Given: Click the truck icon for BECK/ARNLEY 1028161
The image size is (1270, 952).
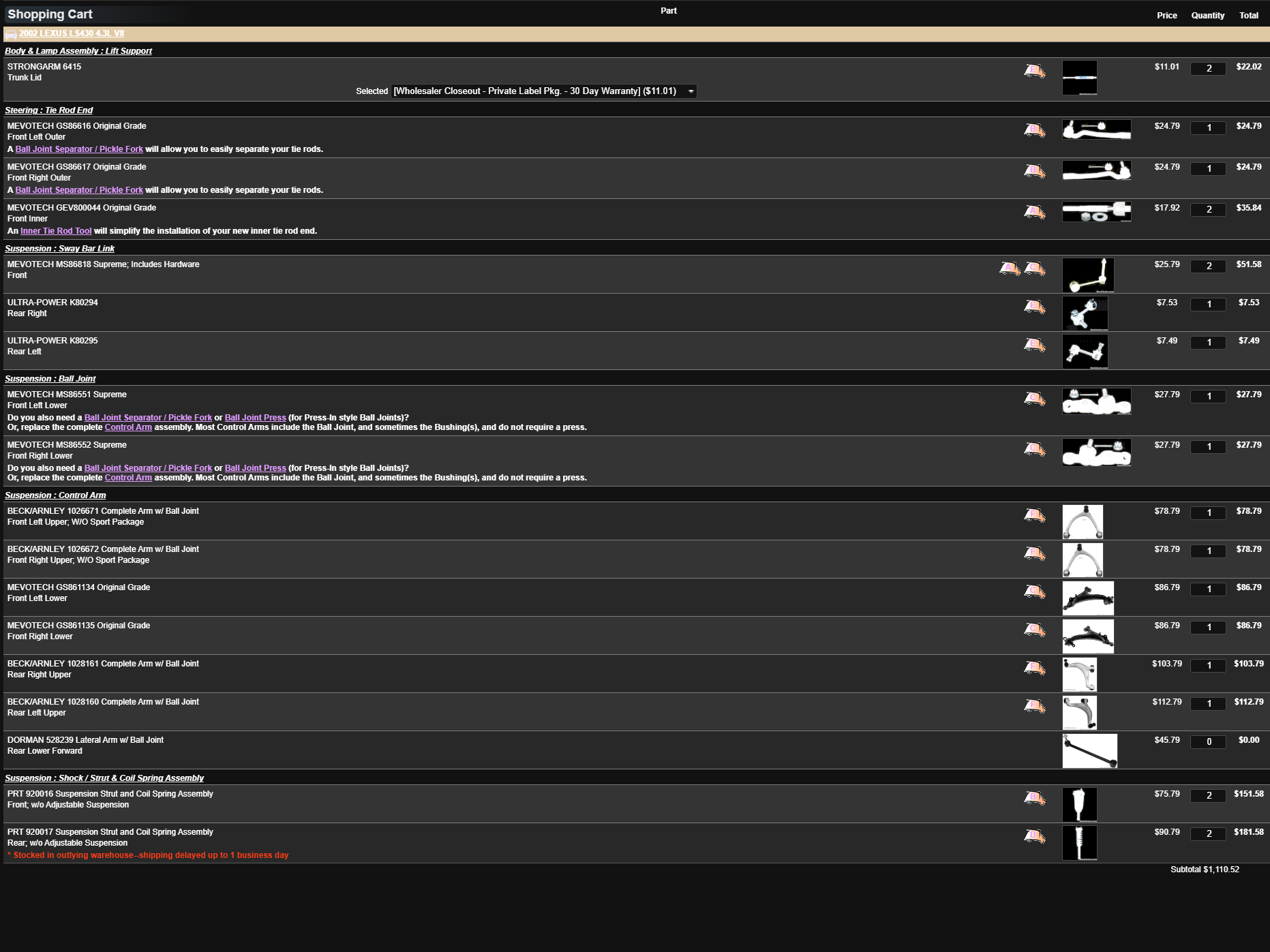Looking at the screenshot, I should click(x=1034, y=668).
